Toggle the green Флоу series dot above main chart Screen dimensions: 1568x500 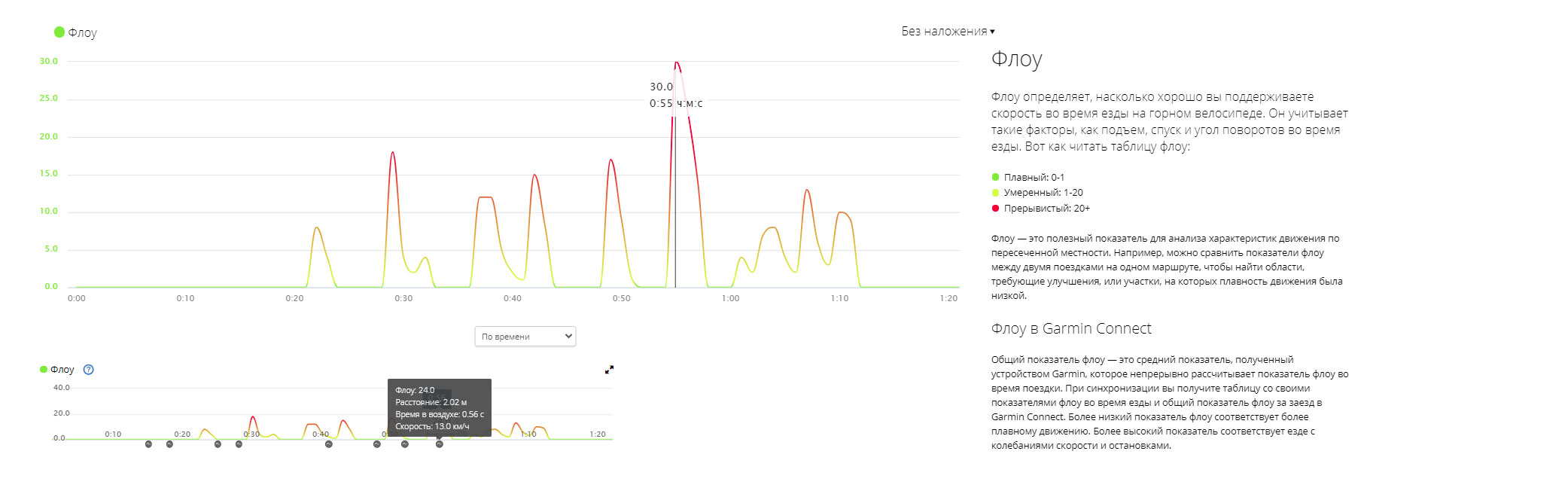[x=59, y=32]
